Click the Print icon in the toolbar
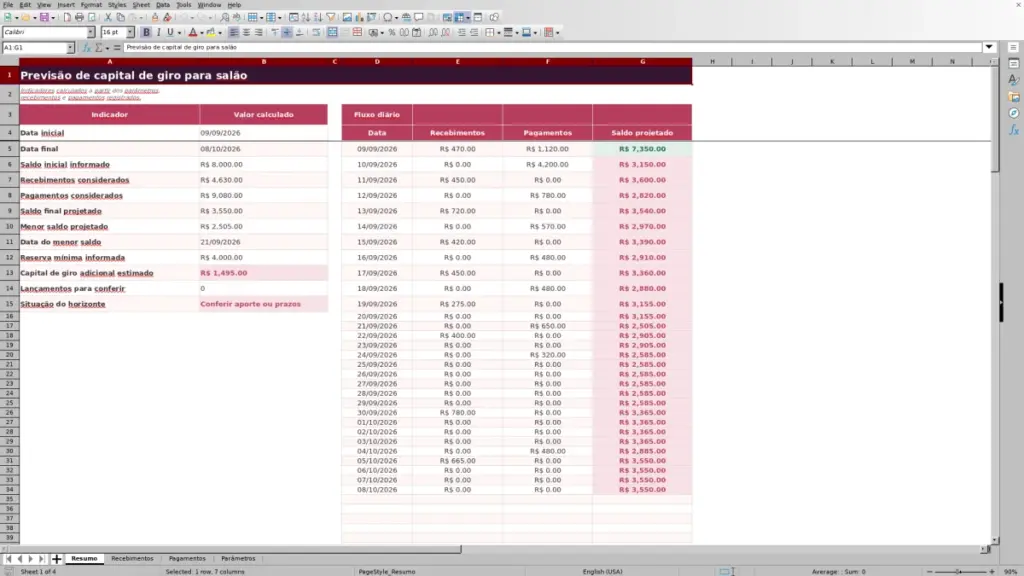The image size is (1024, 576). point(79,17)
